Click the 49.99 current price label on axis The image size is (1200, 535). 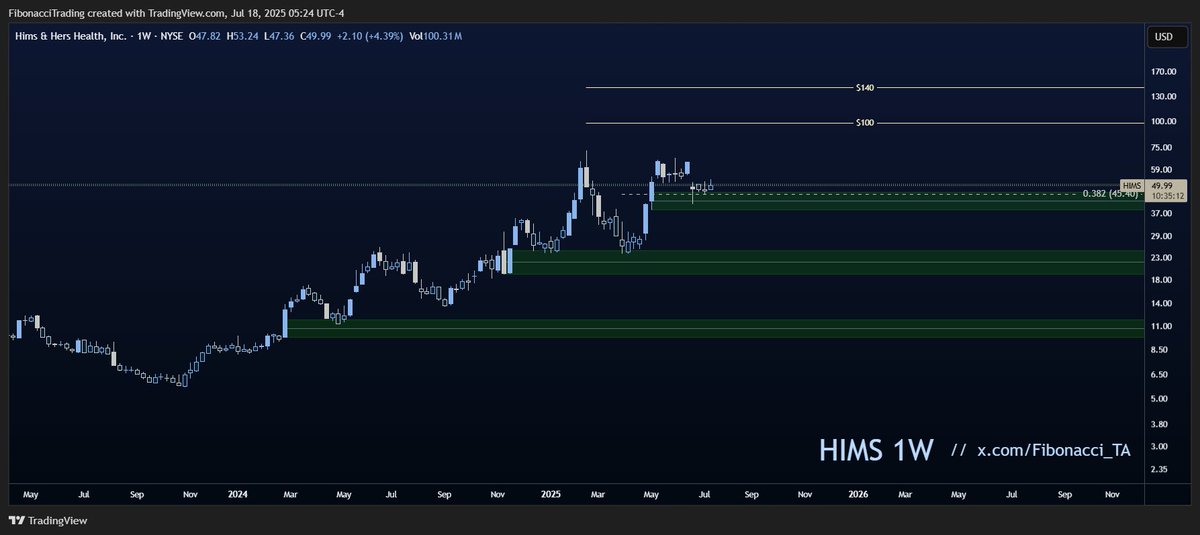point(1162,186)
